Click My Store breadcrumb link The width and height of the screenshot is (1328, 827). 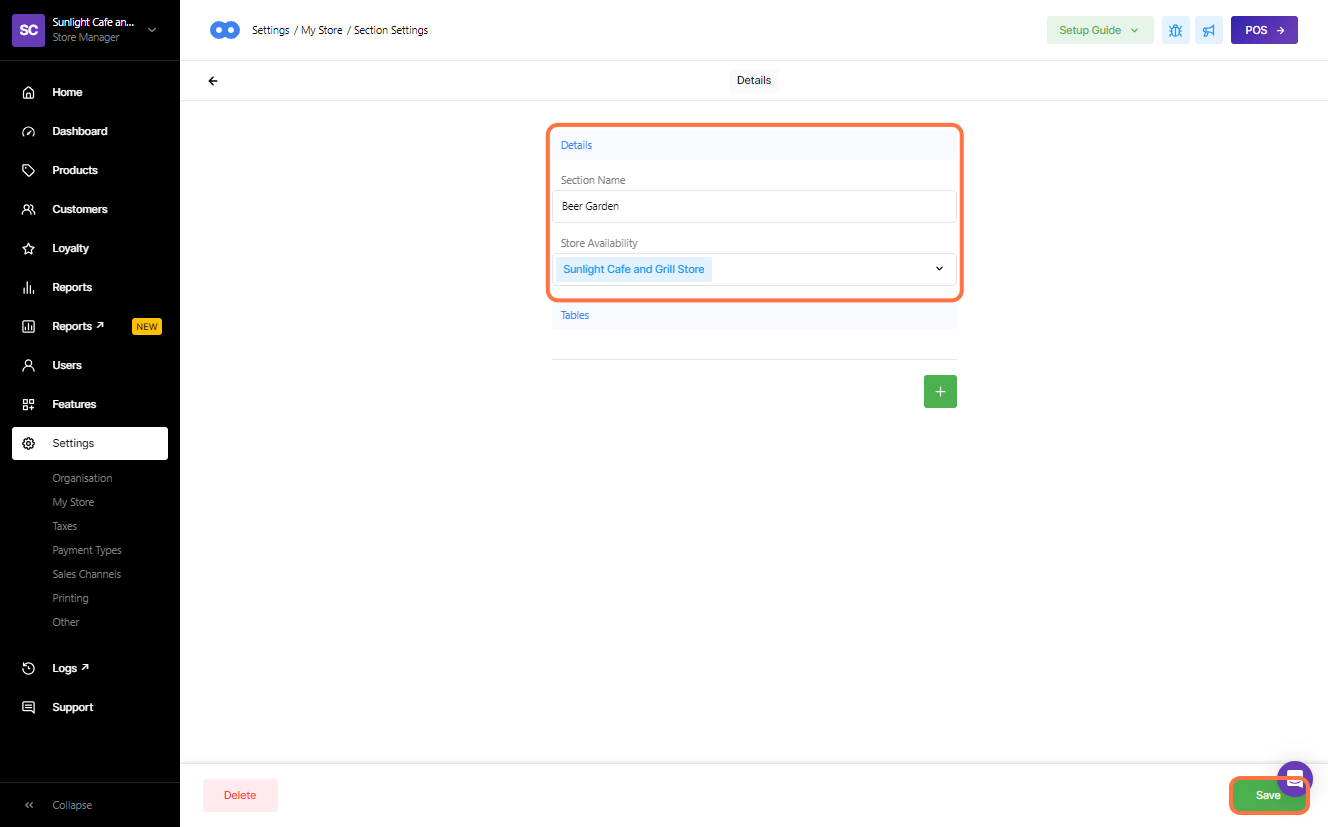322,30
